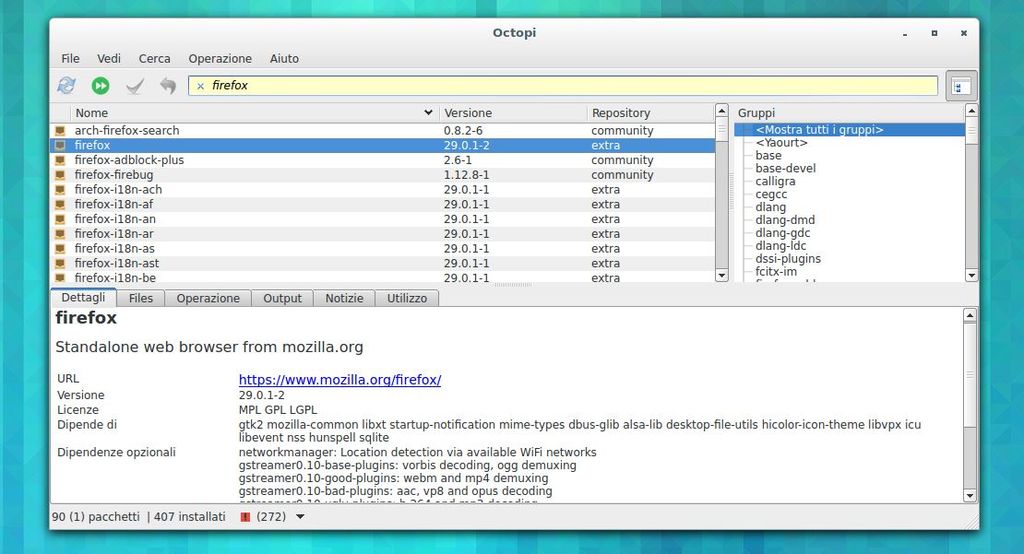Click the red outdated packages icon in status bar

click(246, 517)
